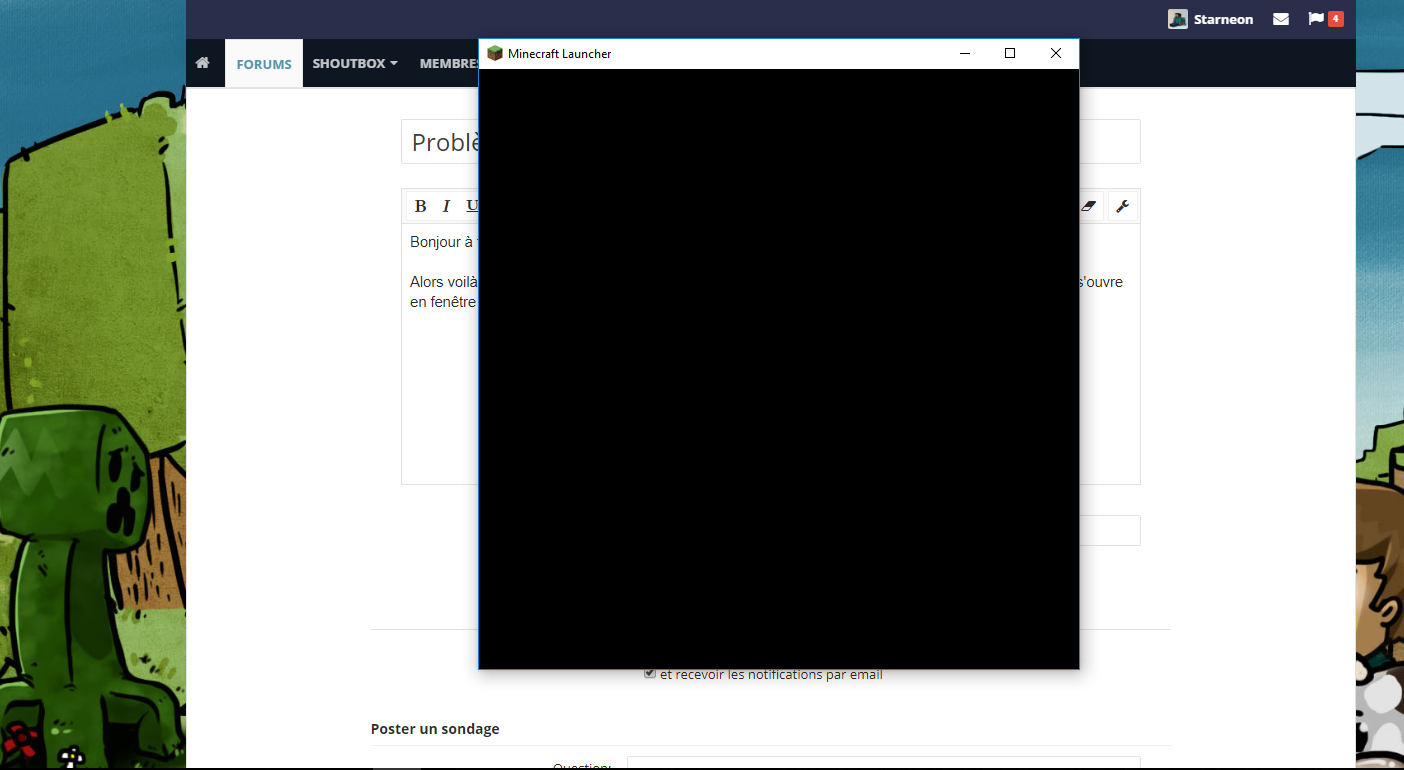Click the Minecraft grass block icon in title bar
Viewport: 1404px width, 770px height.
(494, 53)
